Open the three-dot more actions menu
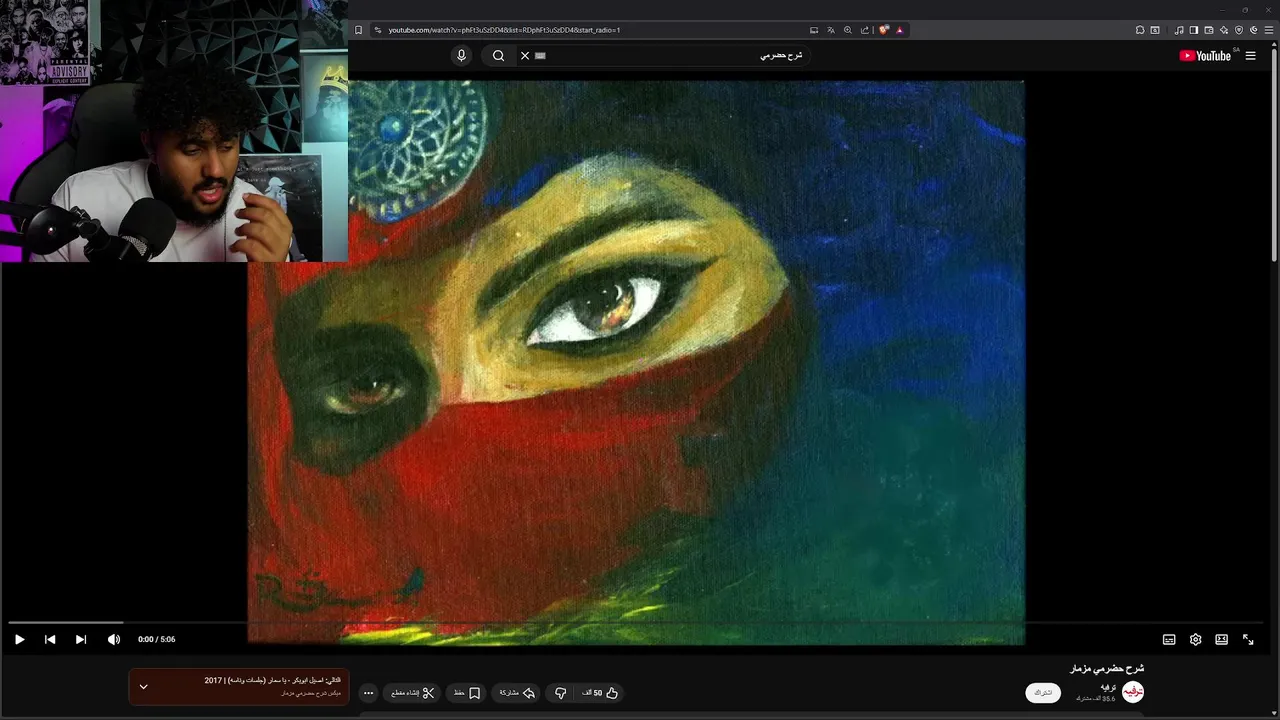 coord(368,692)
